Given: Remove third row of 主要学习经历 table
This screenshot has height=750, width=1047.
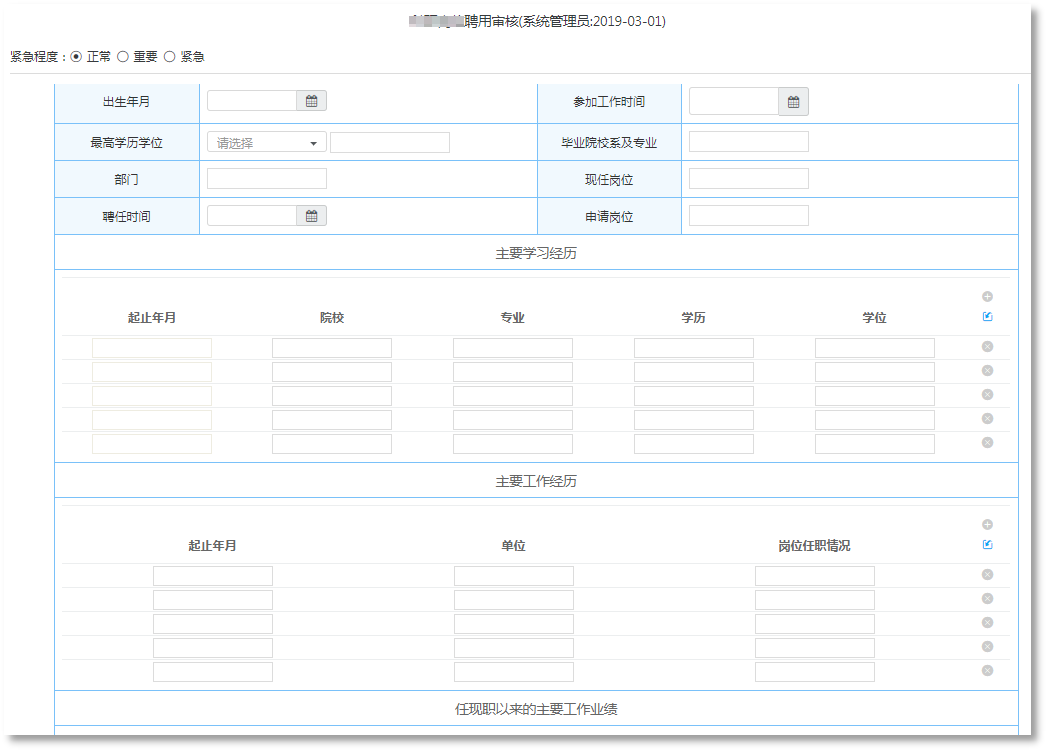Looking at the screenshot, I should 987,395.
